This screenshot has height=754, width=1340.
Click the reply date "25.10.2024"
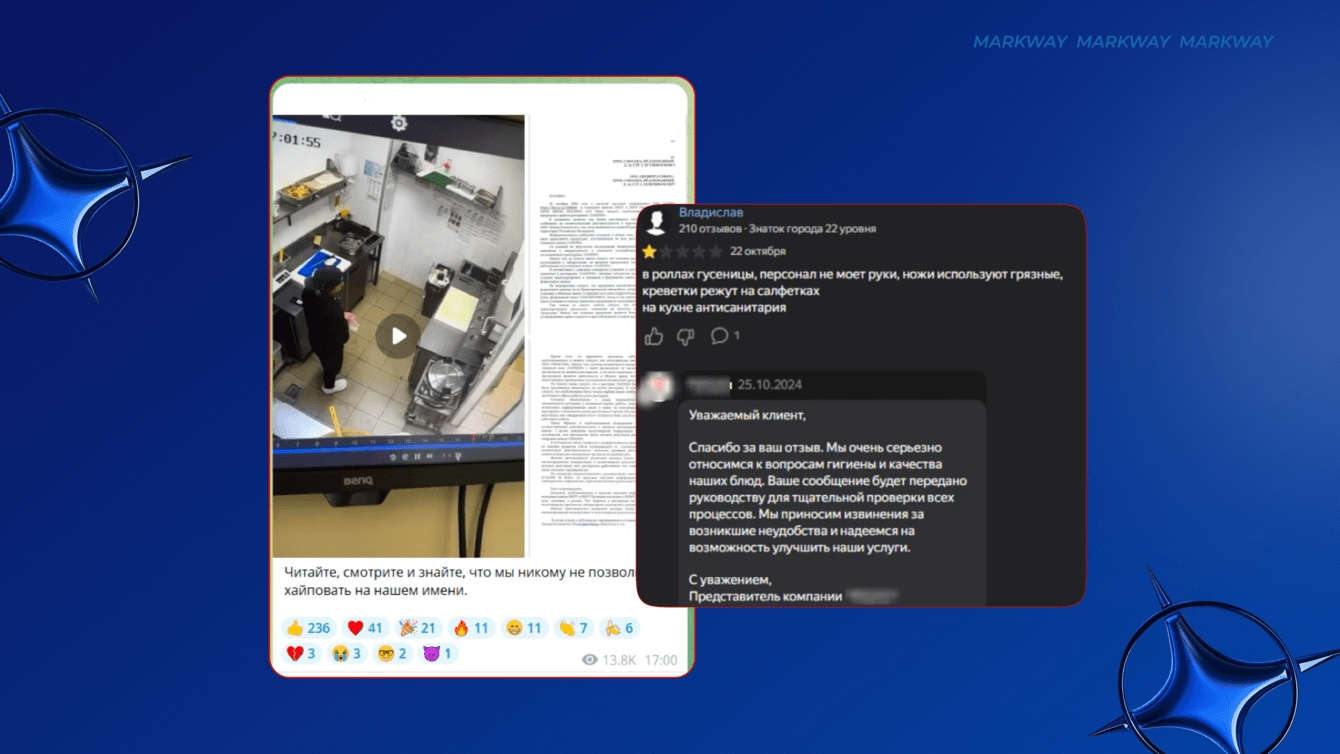[770, 385]
